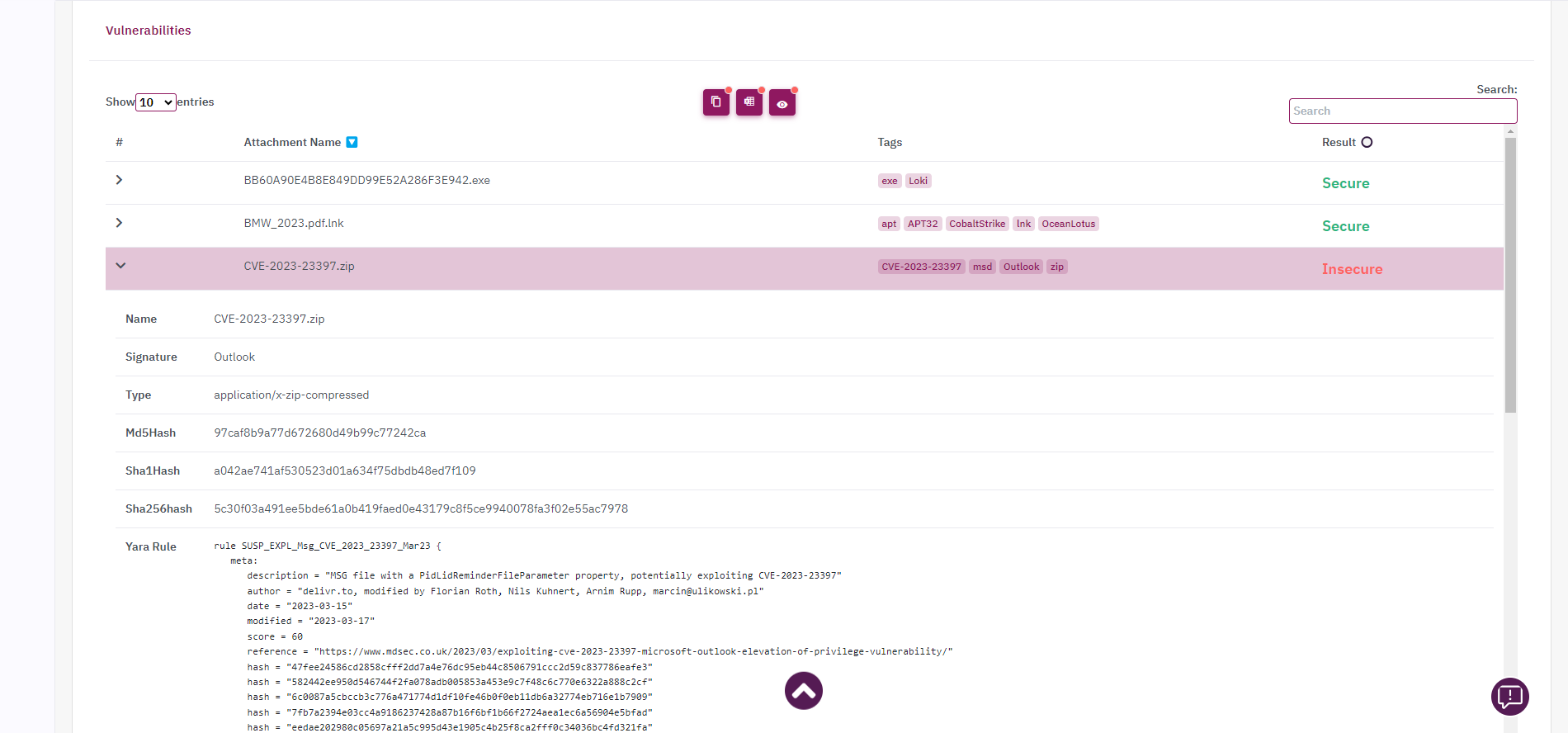Click Secure result for BB60A90E exe row
The height and width of the screenshot is (733, 1568).
coord(1345,183)
